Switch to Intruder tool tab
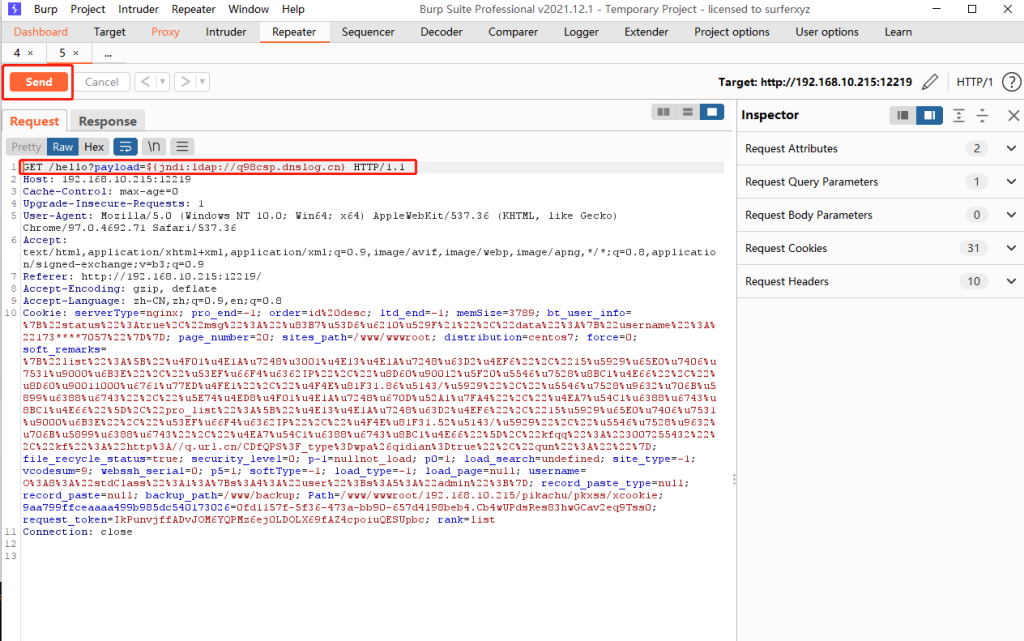 (x=226, y=32)
